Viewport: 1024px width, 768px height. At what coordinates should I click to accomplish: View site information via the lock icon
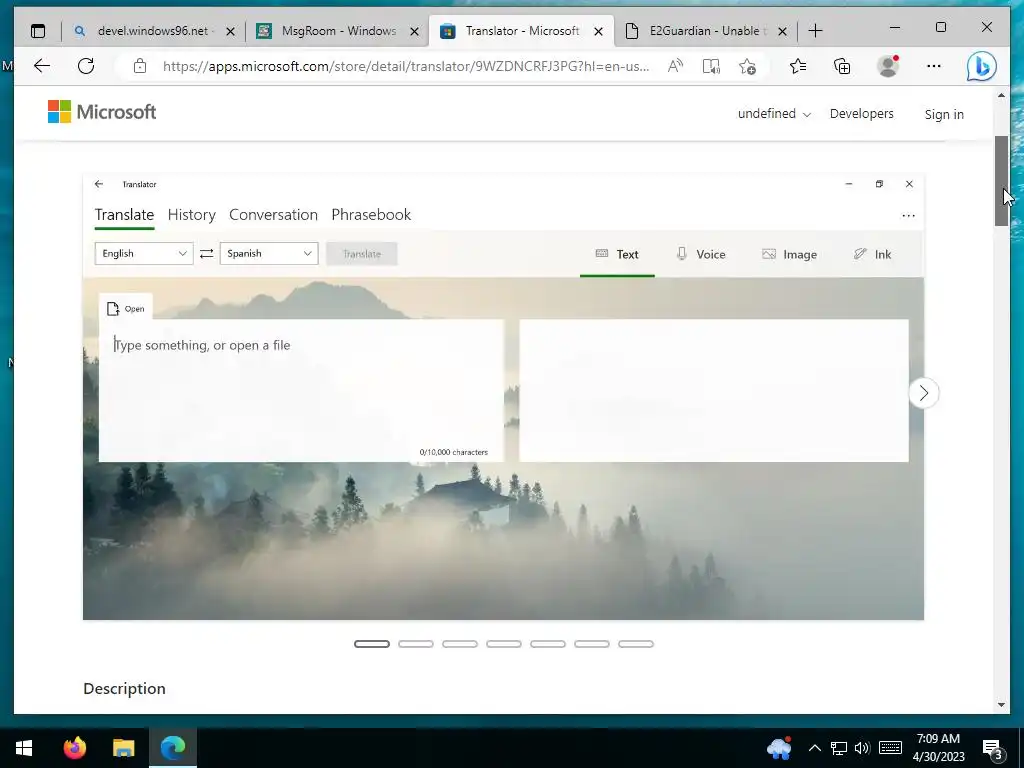tap(140, 66)
